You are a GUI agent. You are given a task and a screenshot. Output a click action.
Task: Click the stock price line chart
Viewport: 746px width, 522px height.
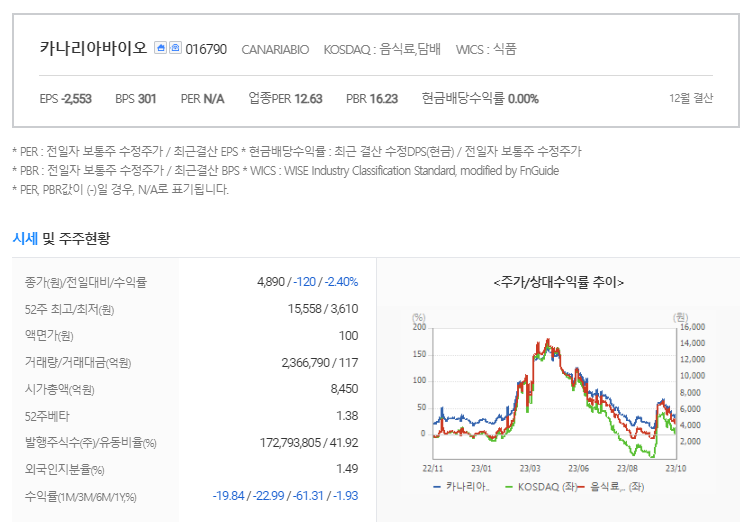[554, 393]
